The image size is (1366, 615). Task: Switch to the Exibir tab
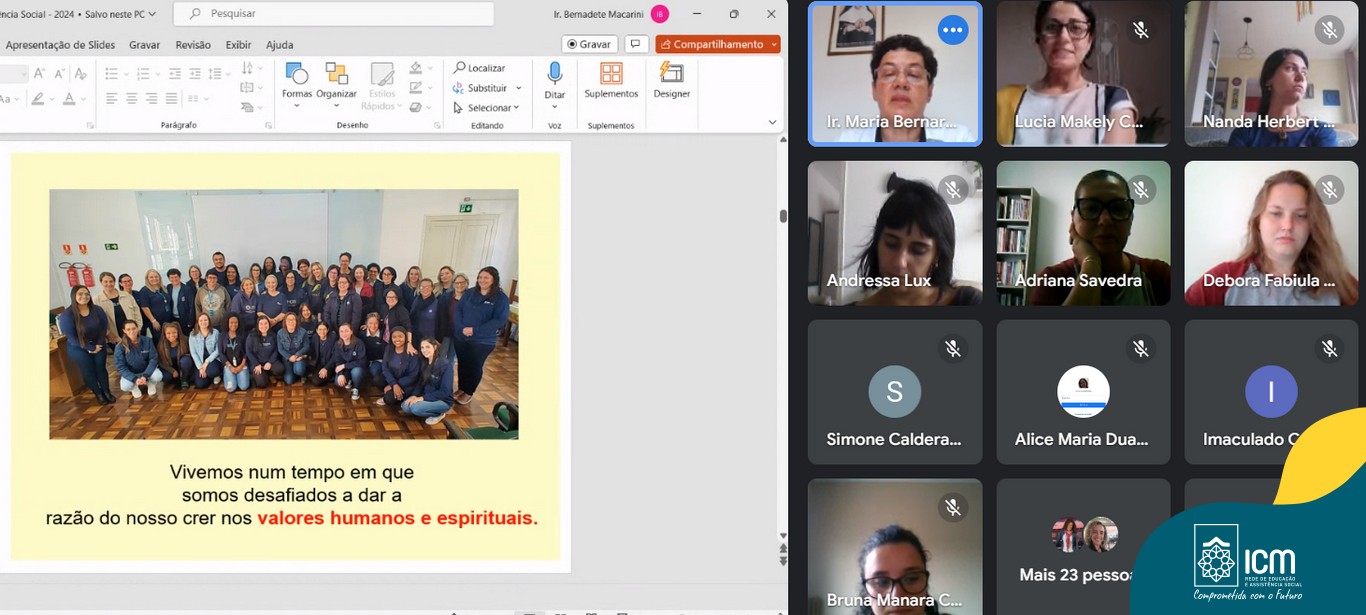click(238, 45)
